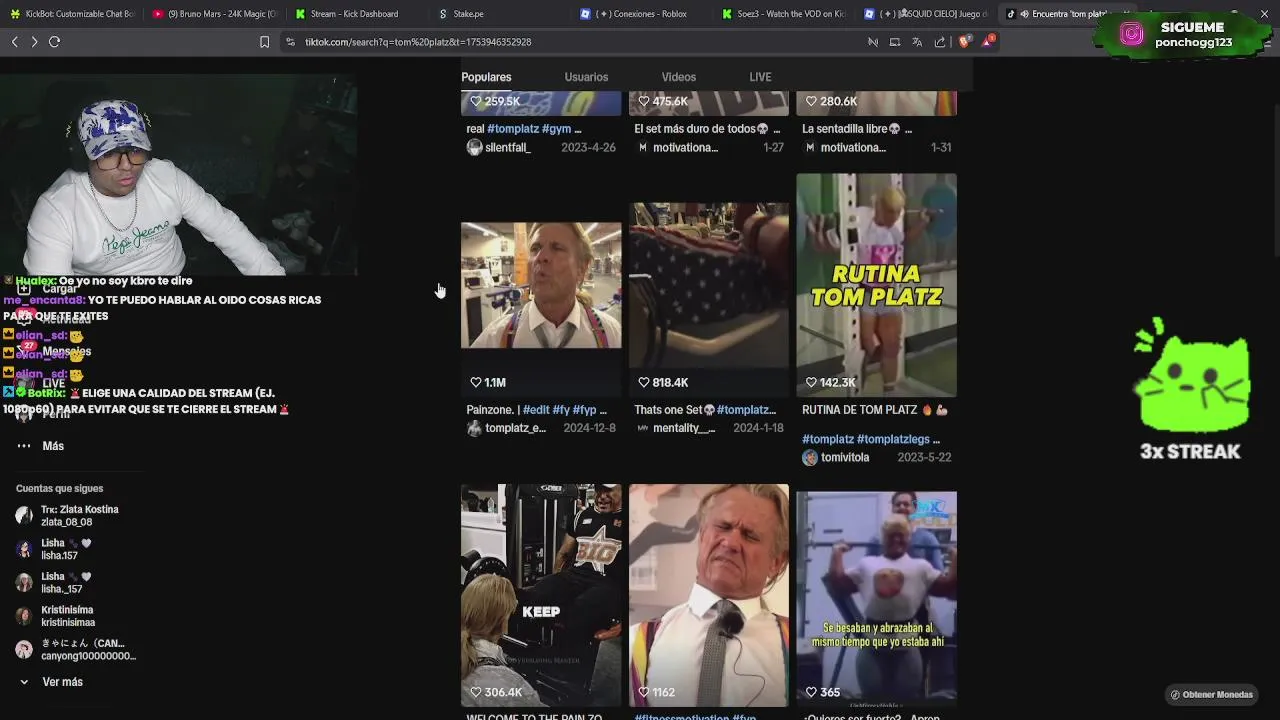Click the share icon in the address bar
The width and height of the screenshot is (1280, 720).
pos(940,42)
